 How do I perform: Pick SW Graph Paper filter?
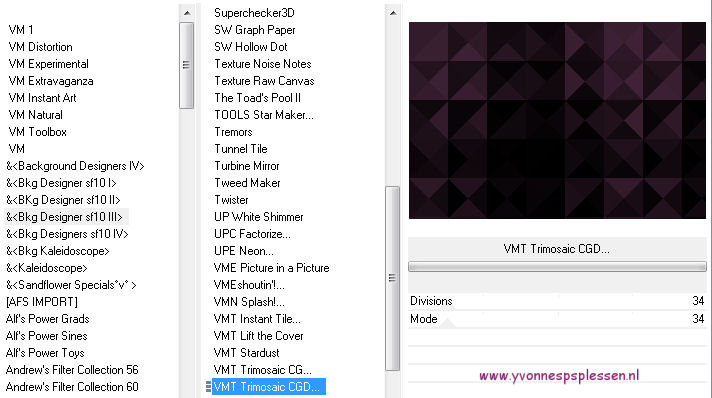[x=255, y=30]
